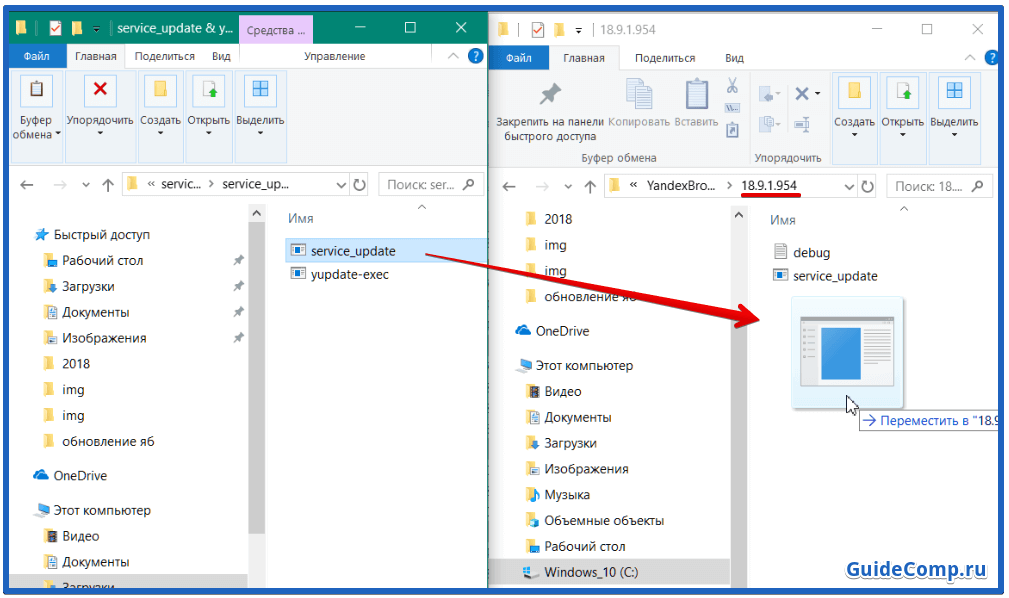Viewport: 1009px width, 598px height.
Task: Switch to Поделиться tab in right window
Action: pyautogui.click(x=665, y=58)
